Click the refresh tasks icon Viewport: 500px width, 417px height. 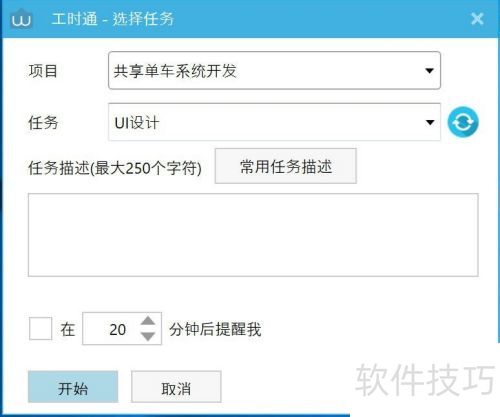tap(463, 122)
